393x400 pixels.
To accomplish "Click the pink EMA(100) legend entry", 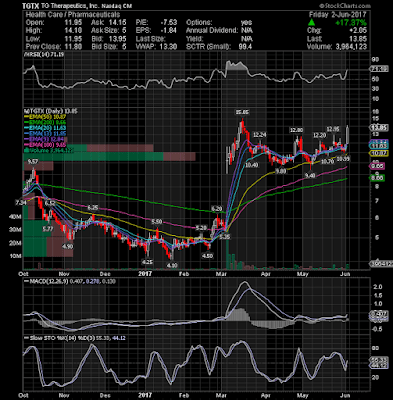I will tap(45, 145).
